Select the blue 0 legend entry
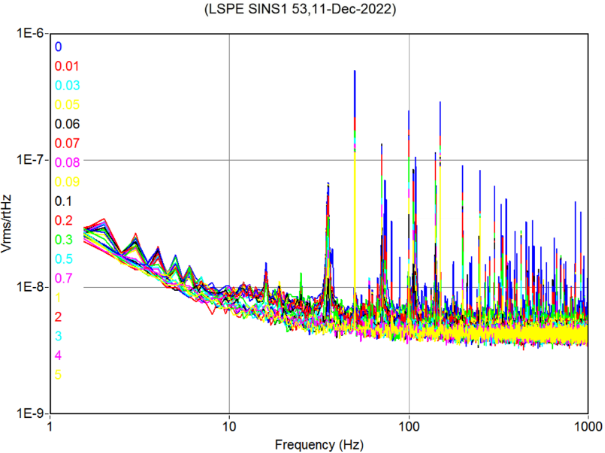This screenshot has height=453, width=605. (x=59, y=47)
